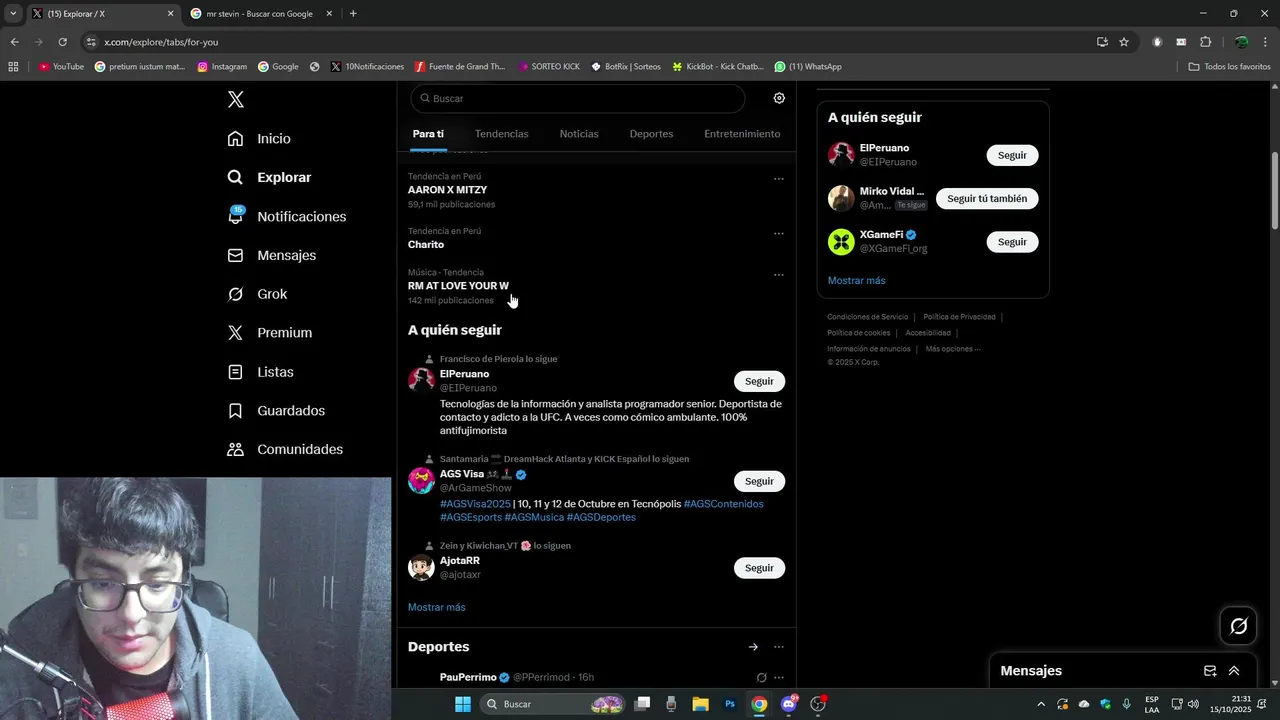
Task: Click Grok icon on PauPerrimo post
Action: tap(761, 678)
